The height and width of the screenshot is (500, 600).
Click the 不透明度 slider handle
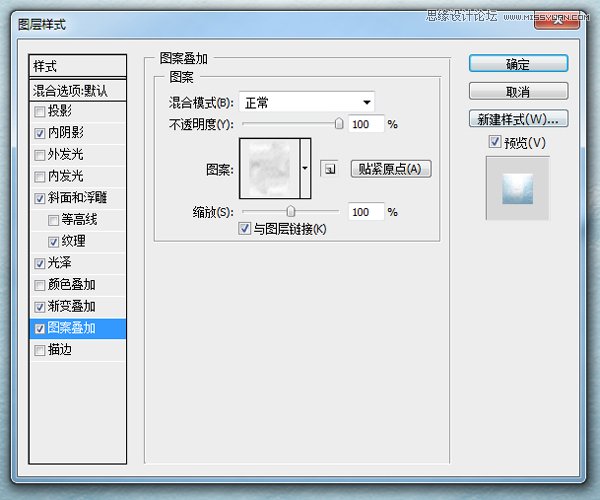(x=339, y=124)
